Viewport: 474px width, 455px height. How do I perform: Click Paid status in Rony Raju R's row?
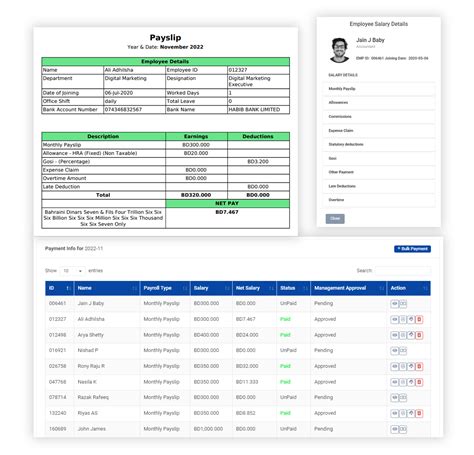pos(285,366)
